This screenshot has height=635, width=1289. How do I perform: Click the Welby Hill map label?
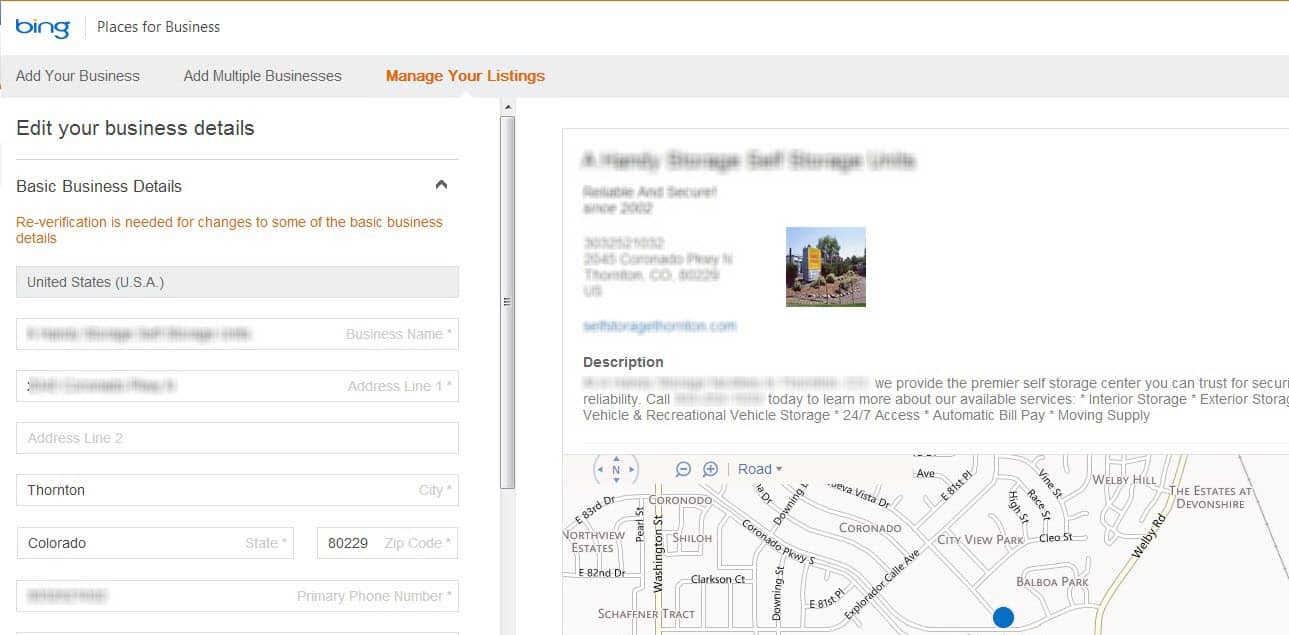pos(1124,481)
